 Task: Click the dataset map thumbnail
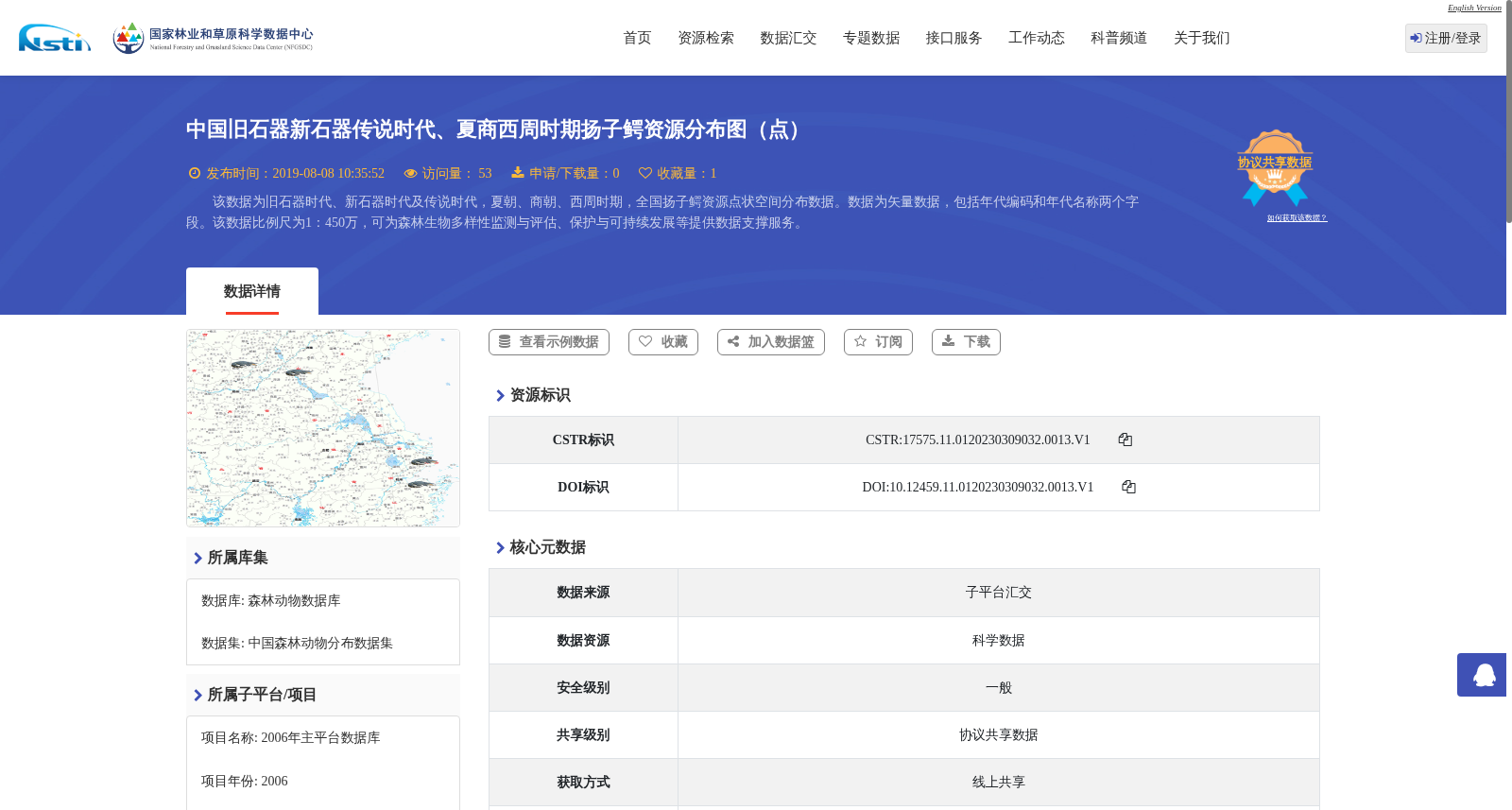tap(323, 428)
